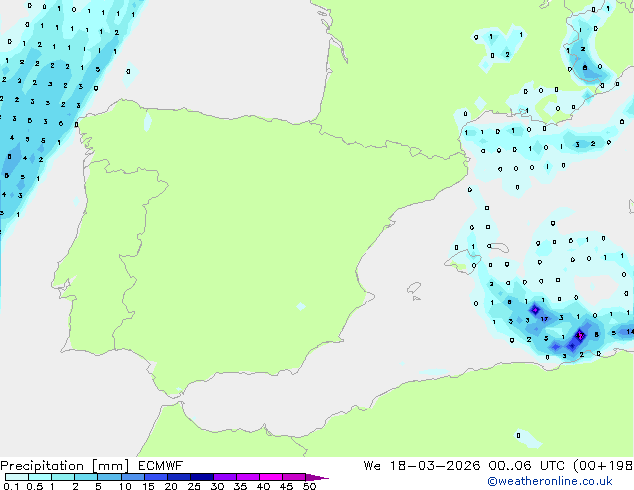This screenshot has height=490, width=634.
Task: Click the legend label "30"
Action: [217, 486]
